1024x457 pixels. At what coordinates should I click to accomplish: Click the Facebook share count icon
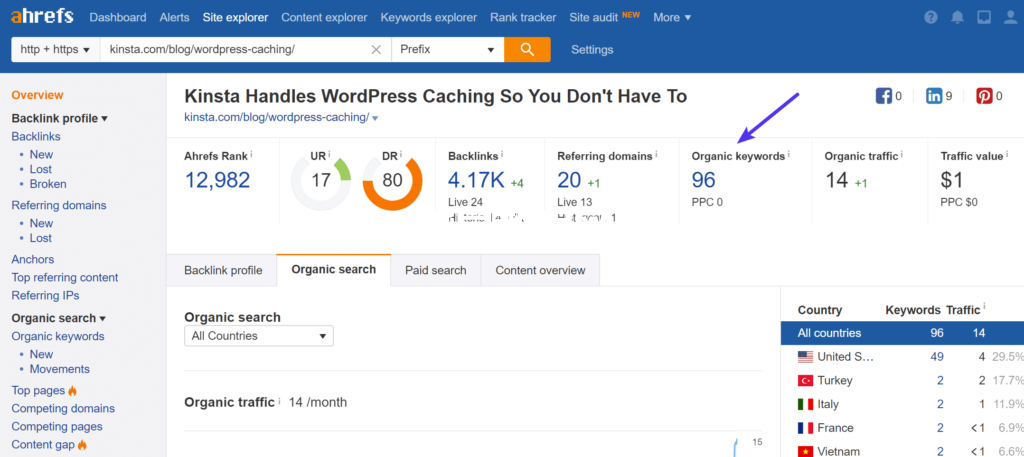click(884, 97)
